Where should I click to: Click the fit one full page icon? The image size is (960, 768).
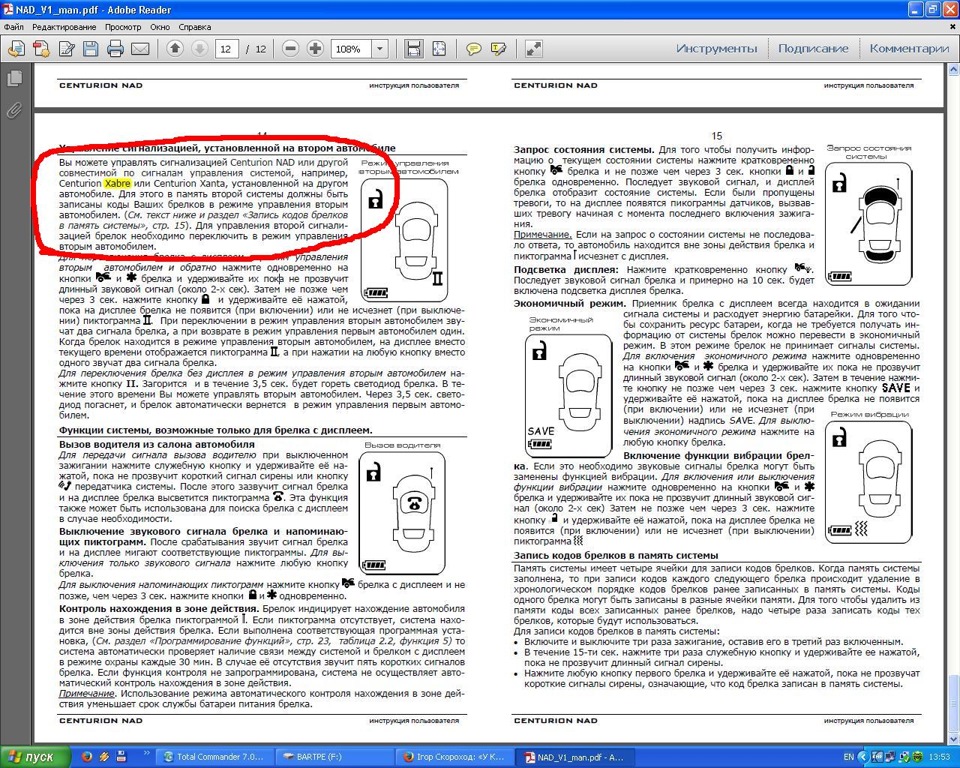[439, 48]
